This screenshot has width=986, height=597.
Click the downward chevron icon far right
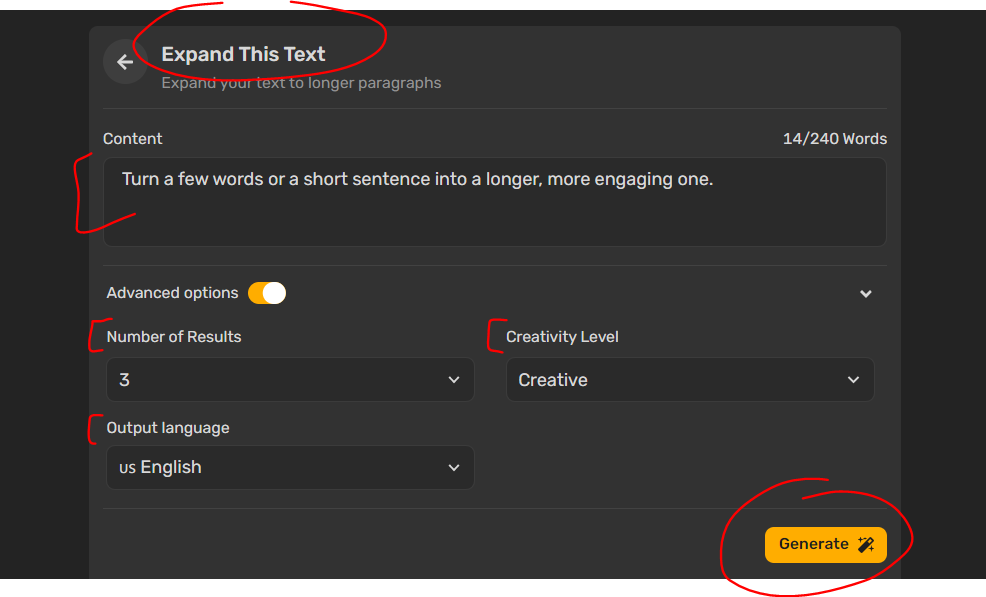pyautogui.click(x=866, y=293)
